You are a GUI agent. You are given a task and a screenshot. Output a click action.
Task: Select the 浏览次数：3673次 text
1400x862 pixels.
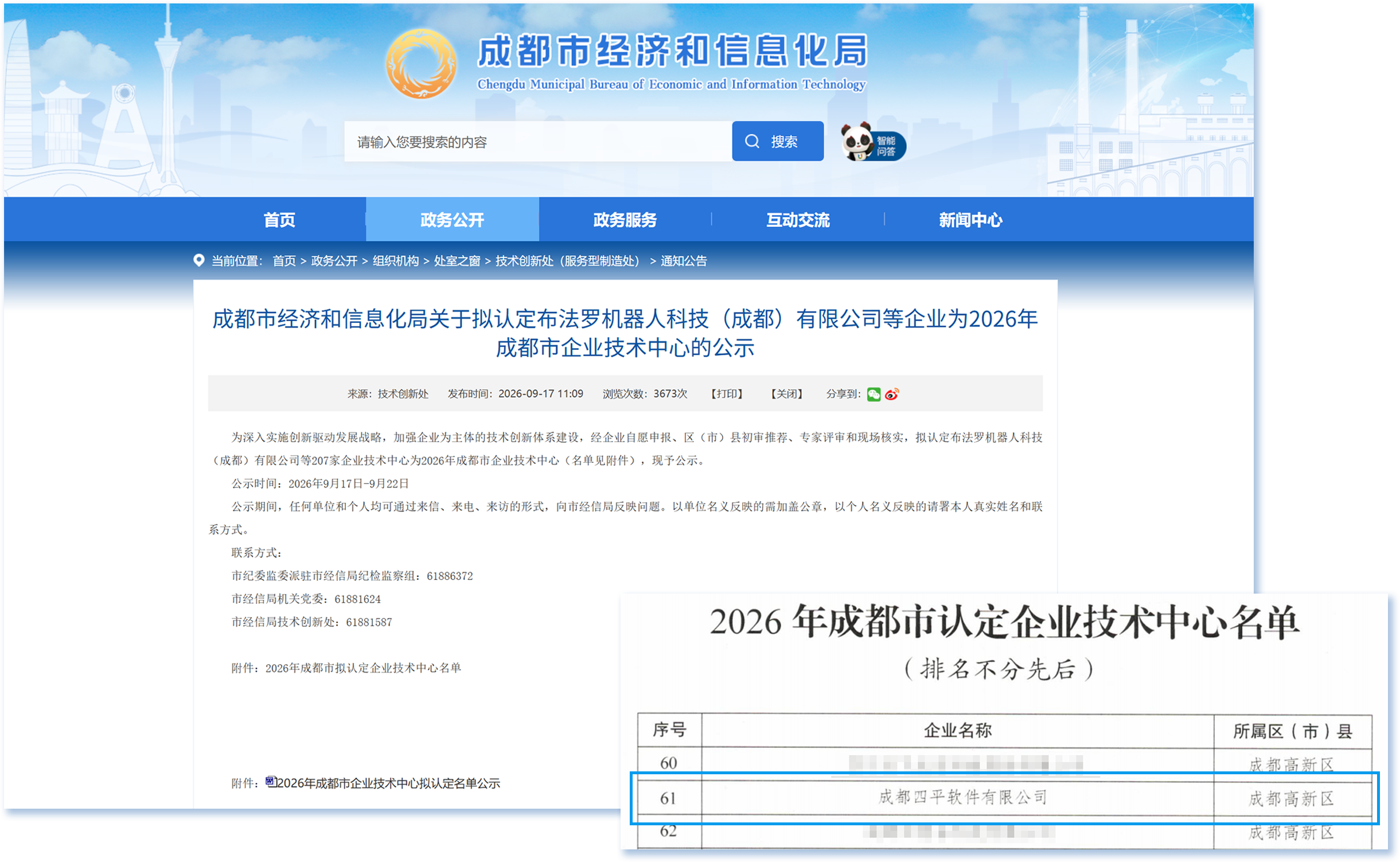click(x=645, y=394)
